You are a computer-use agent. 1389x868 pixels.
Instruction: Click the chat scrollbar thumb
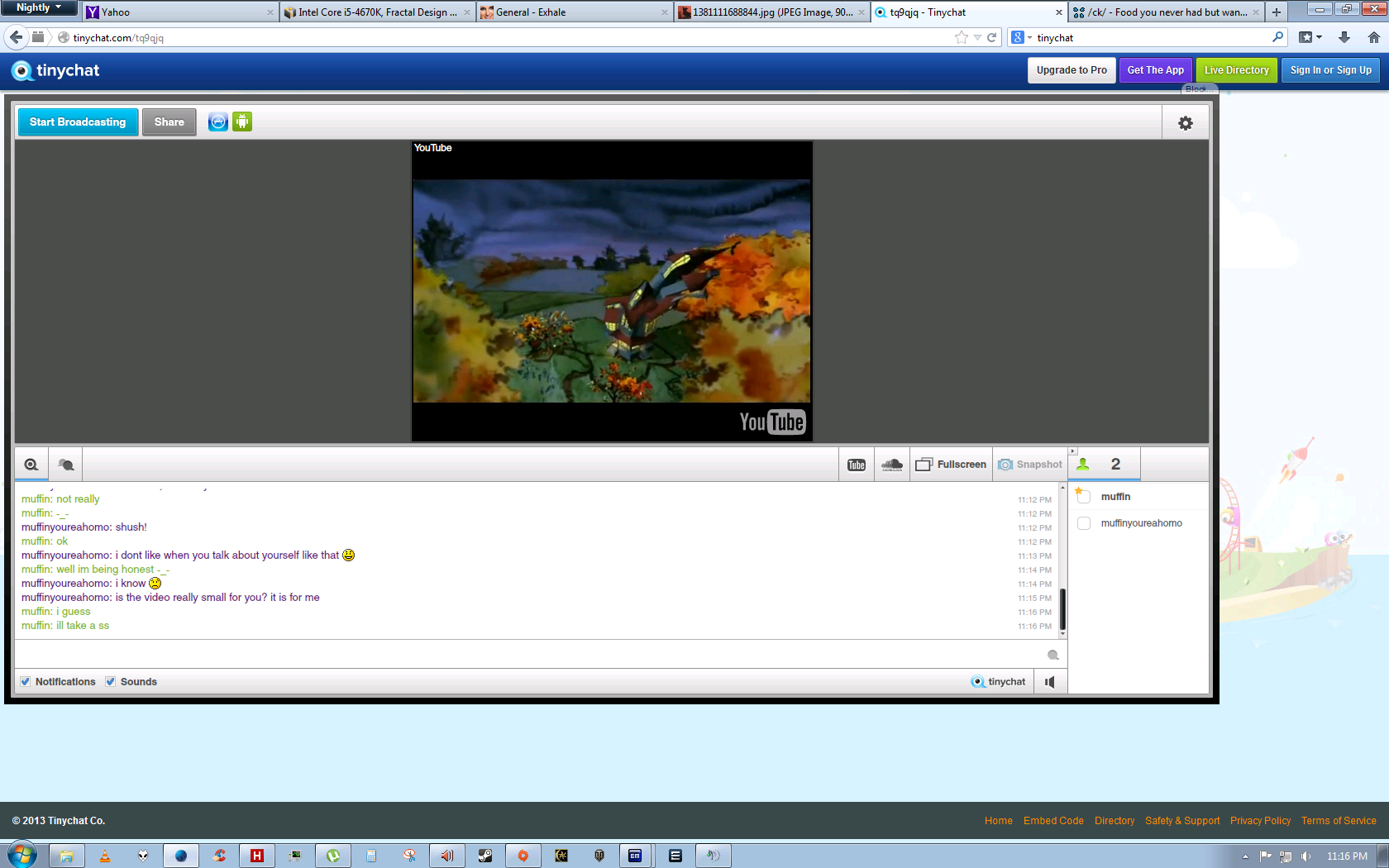click(1062, 609)
